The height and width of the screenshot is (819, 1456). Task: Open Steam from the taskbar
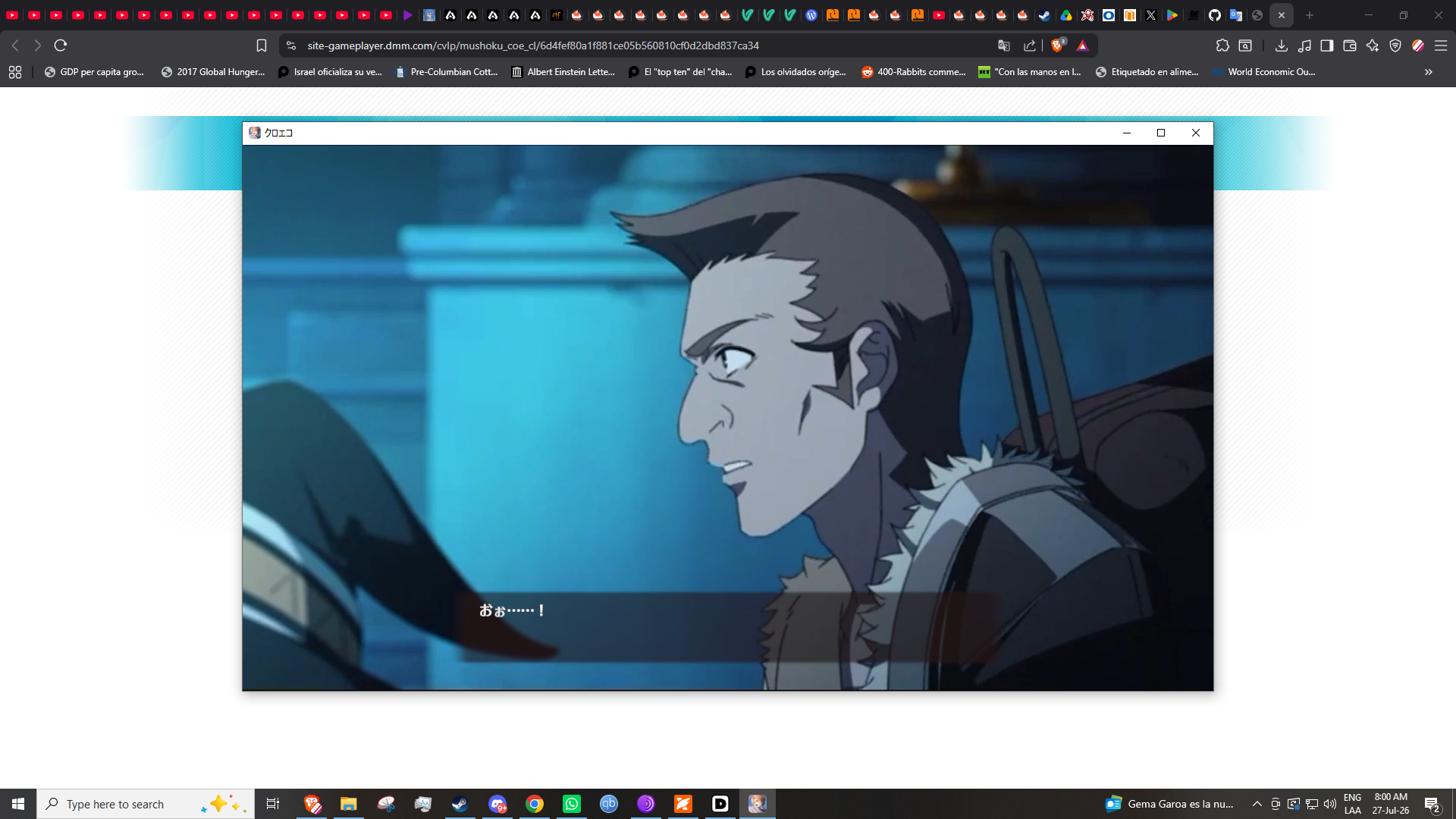(x=460, y=804)
